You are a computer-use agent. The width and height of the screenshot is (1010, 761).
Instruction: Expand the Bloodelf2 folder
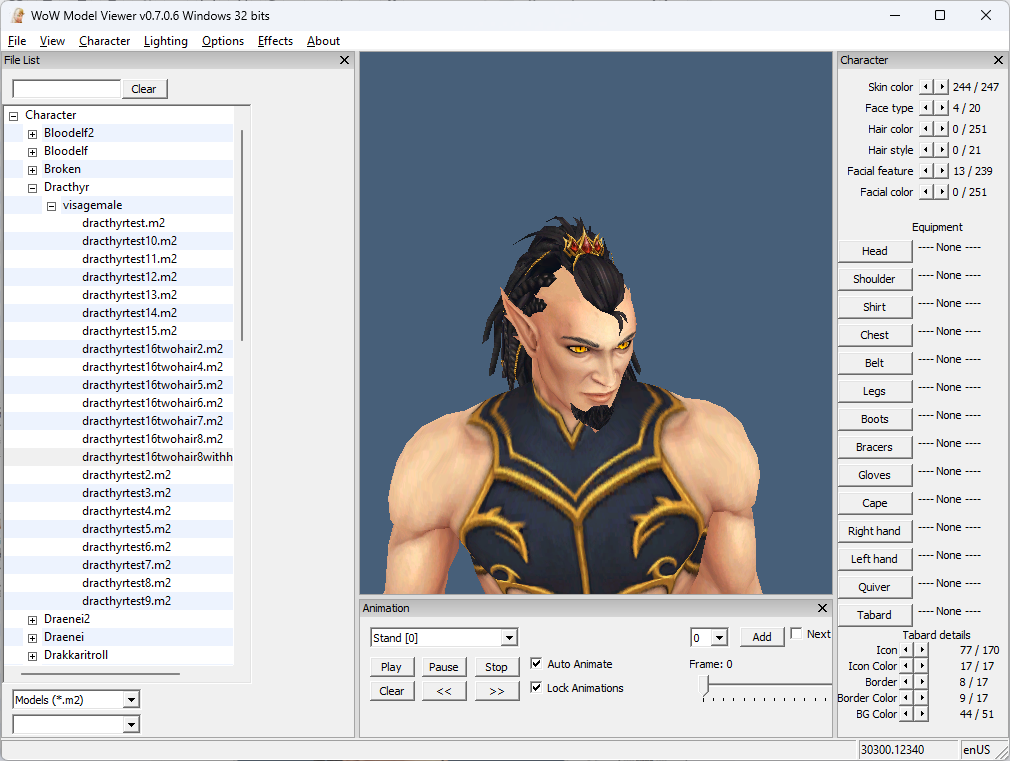(x=32, y=134)
